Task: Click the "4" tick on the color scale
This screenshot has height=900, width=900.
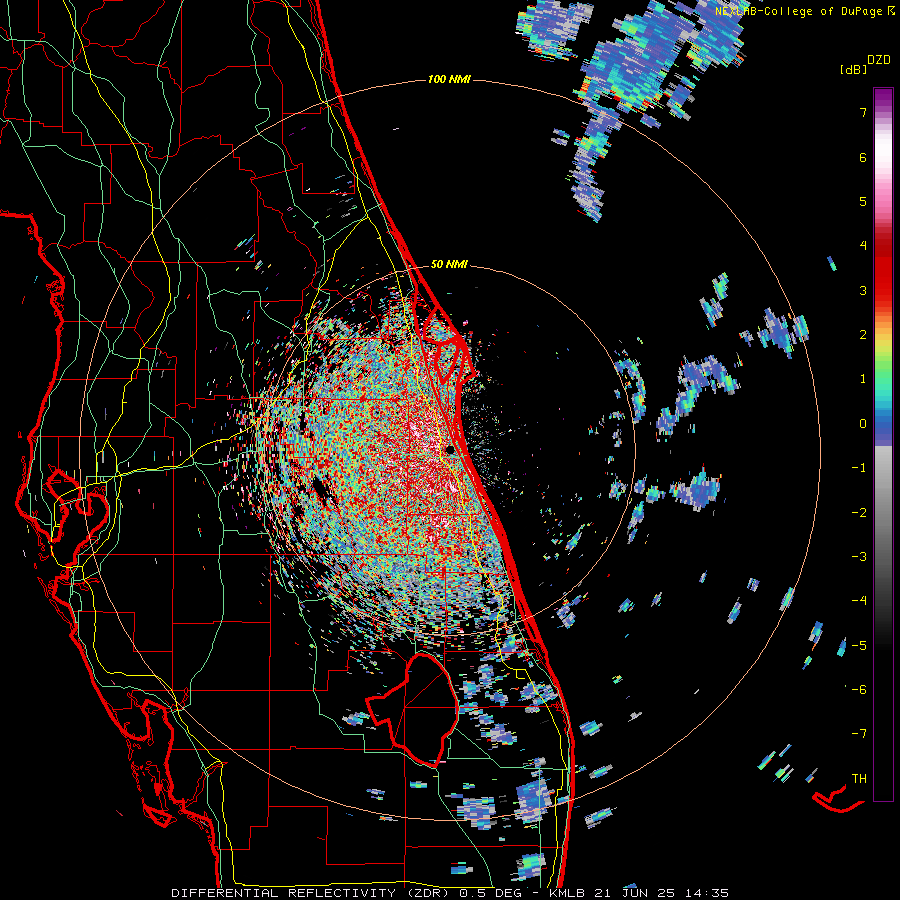Action: pyautogui.click(x=863, y=246)
